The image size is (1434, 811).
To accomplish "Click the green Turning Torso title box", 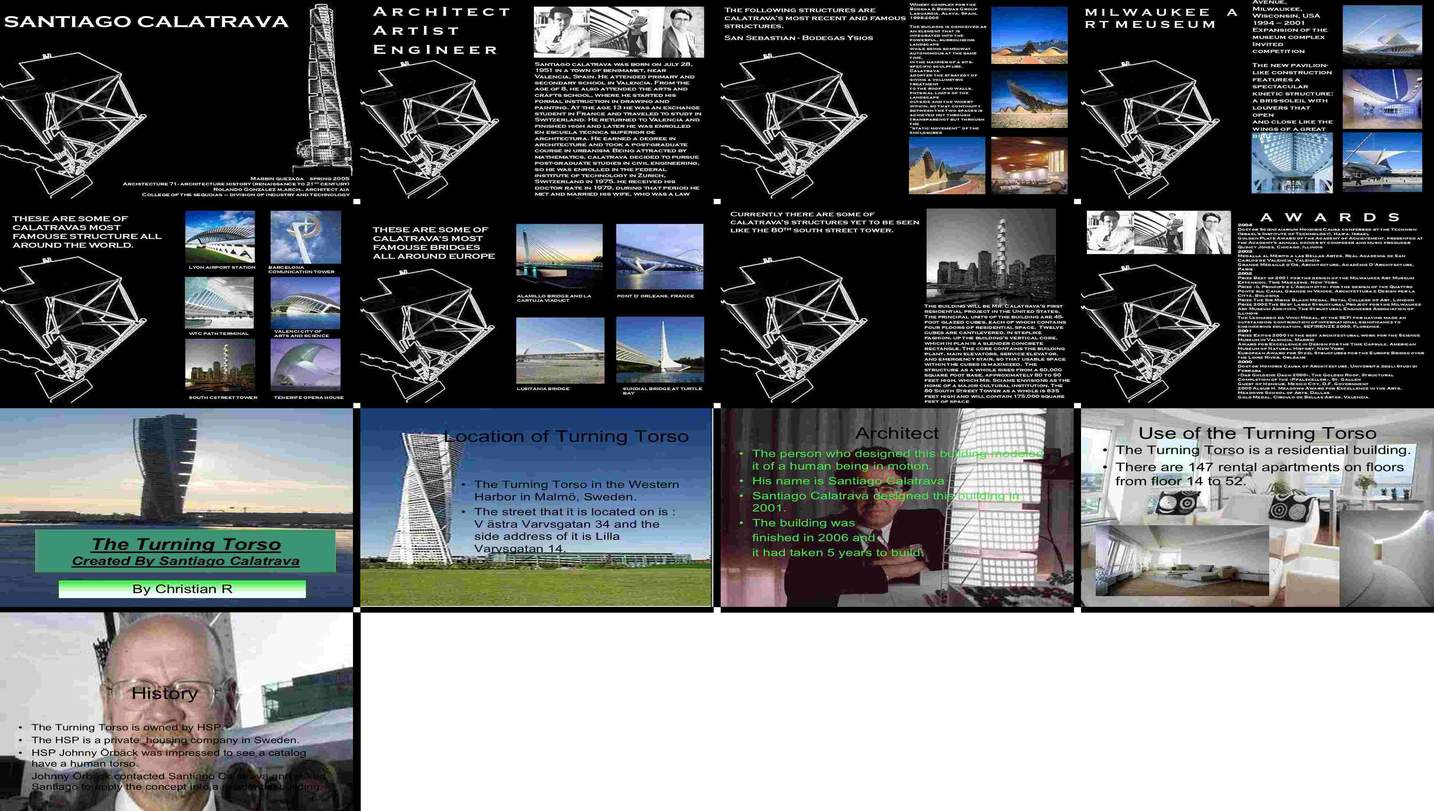I will (x=185, y=551).
